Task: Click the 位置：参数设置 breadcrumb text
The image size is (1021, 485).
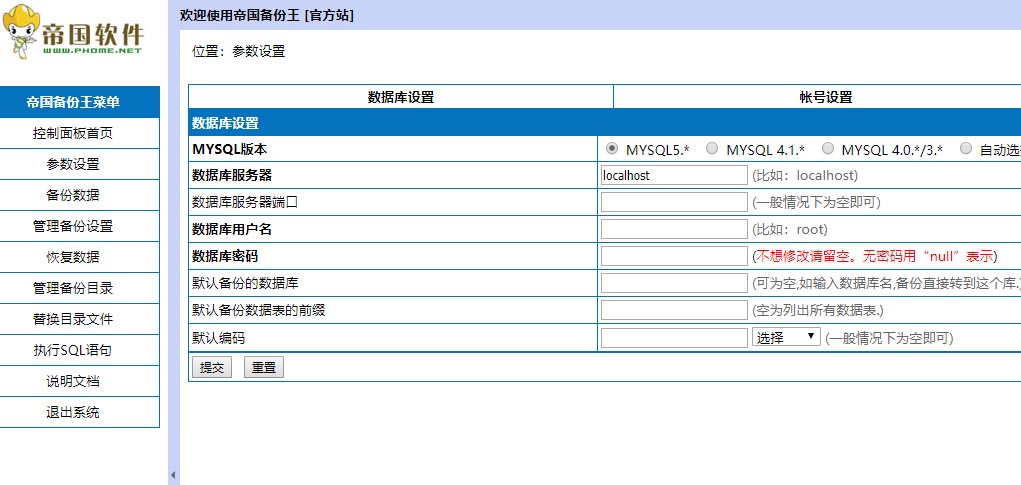Action: click(x=238, y=51)
